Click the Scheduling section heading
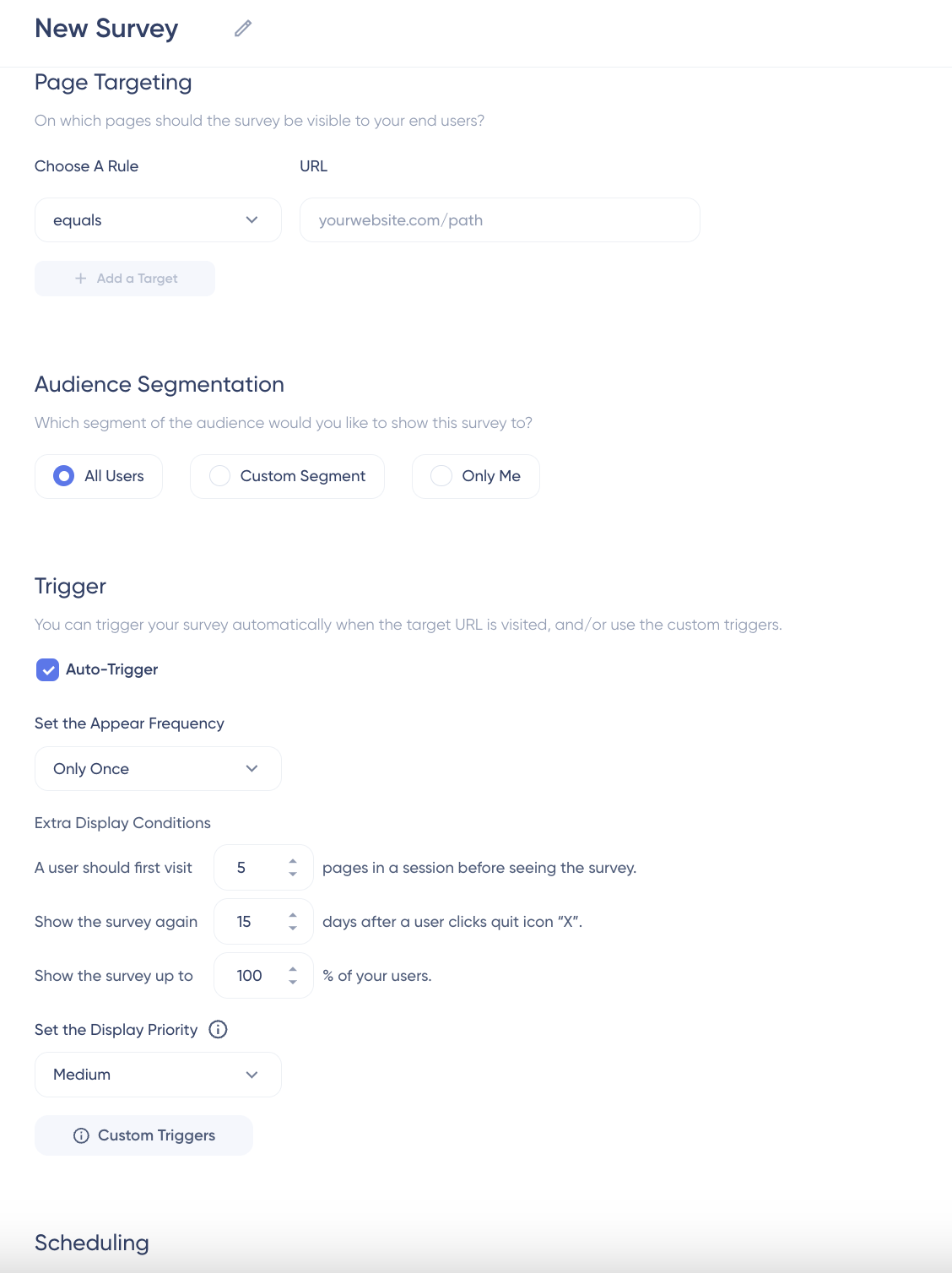The height and width of the screenshot is (1273, 952). click(x=92, y=1243)
